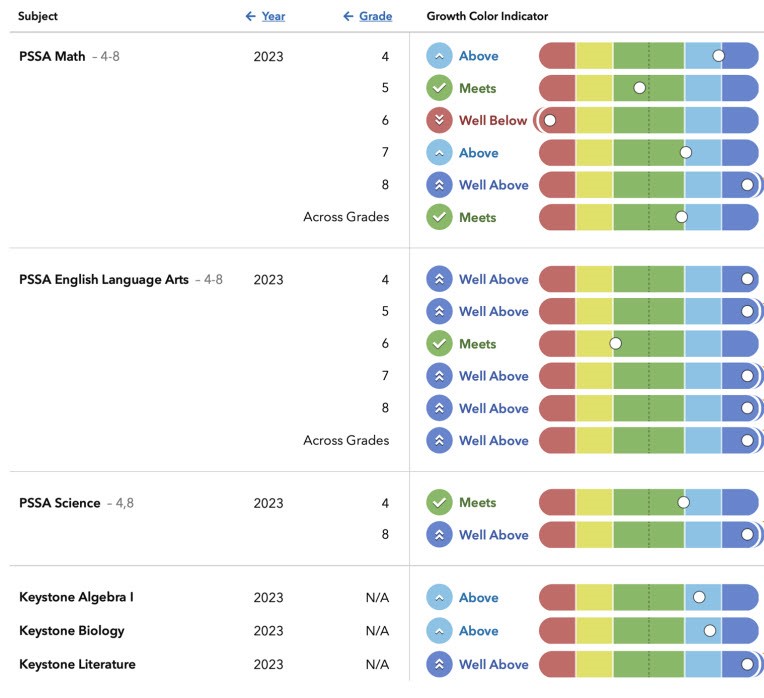Select the Keystone Literature subject label
Viewport: 764px width, 698px height.
[77, 664]
